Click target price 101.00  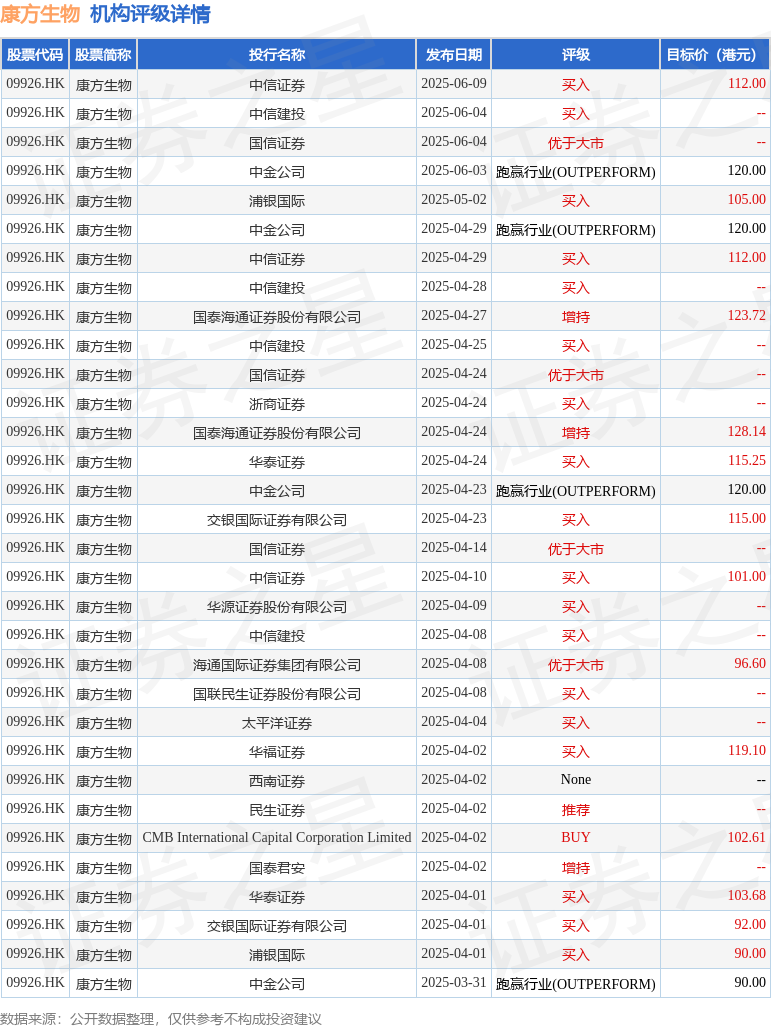point(746,577)
